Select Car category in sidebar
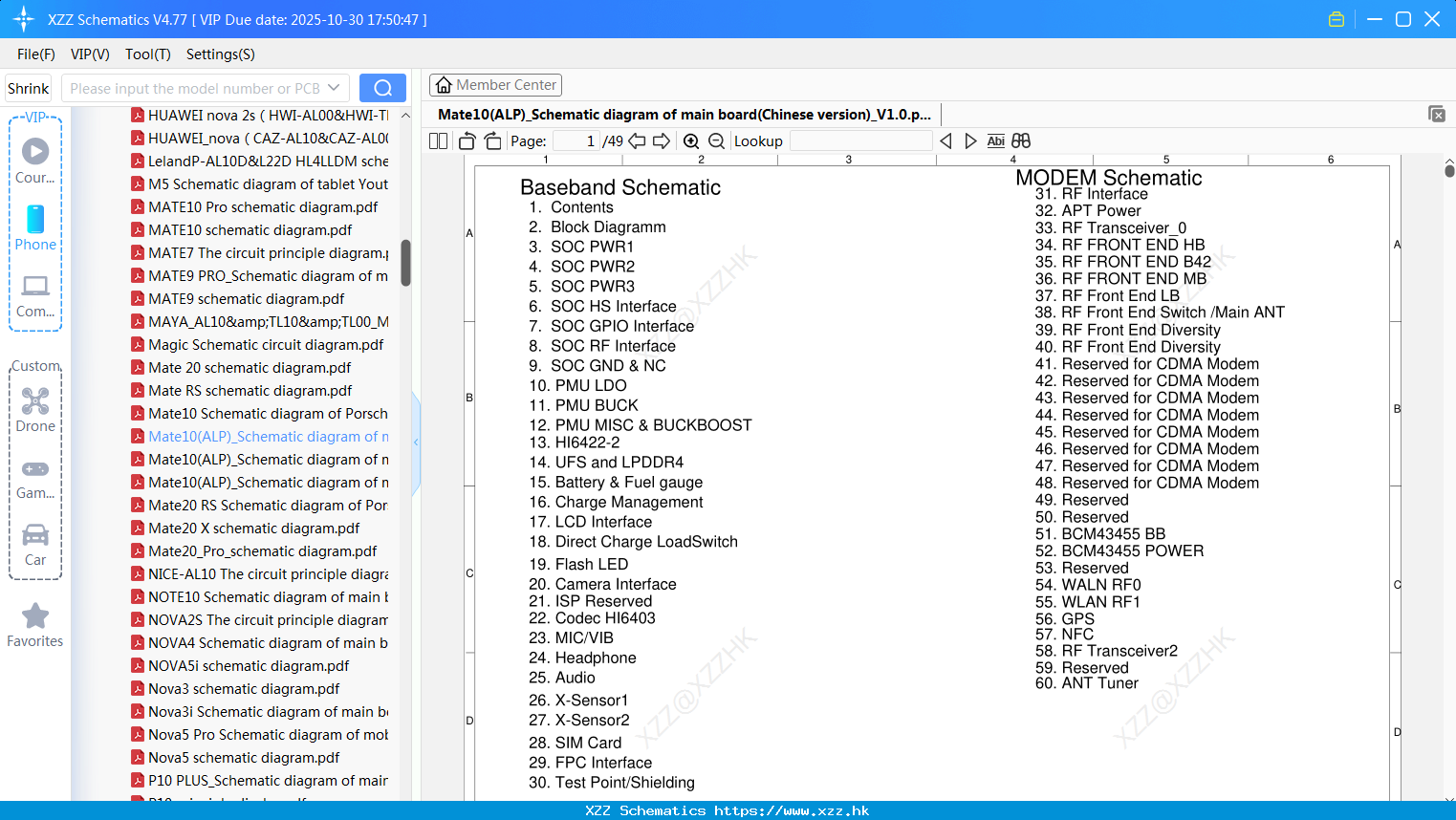The width and height of the screenshot is (1456, 820). point(35,545)
